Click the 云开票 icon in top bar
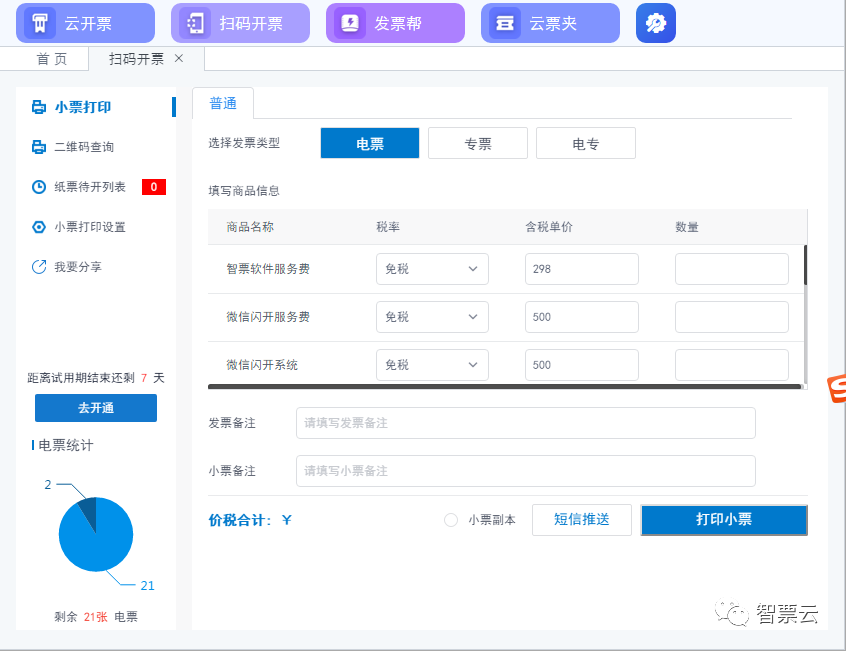Screen dimensions: 846x651 pos(41,23)
